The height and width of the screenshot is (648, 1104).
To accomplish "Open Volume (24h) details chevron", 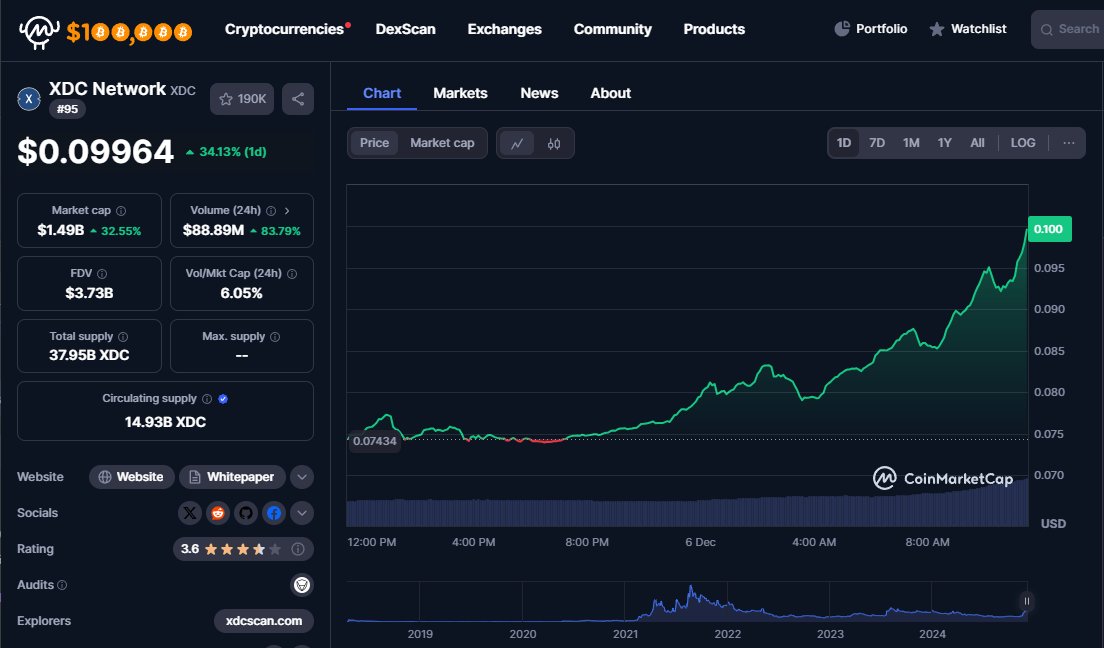I will [x=287, y=211].
